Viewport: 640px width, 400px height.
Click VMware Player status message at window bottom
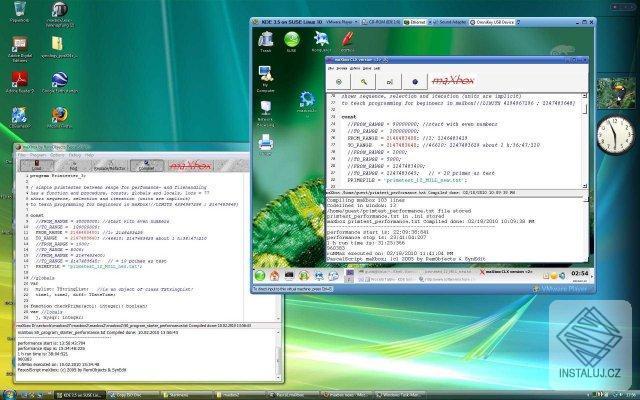[292, 289]
